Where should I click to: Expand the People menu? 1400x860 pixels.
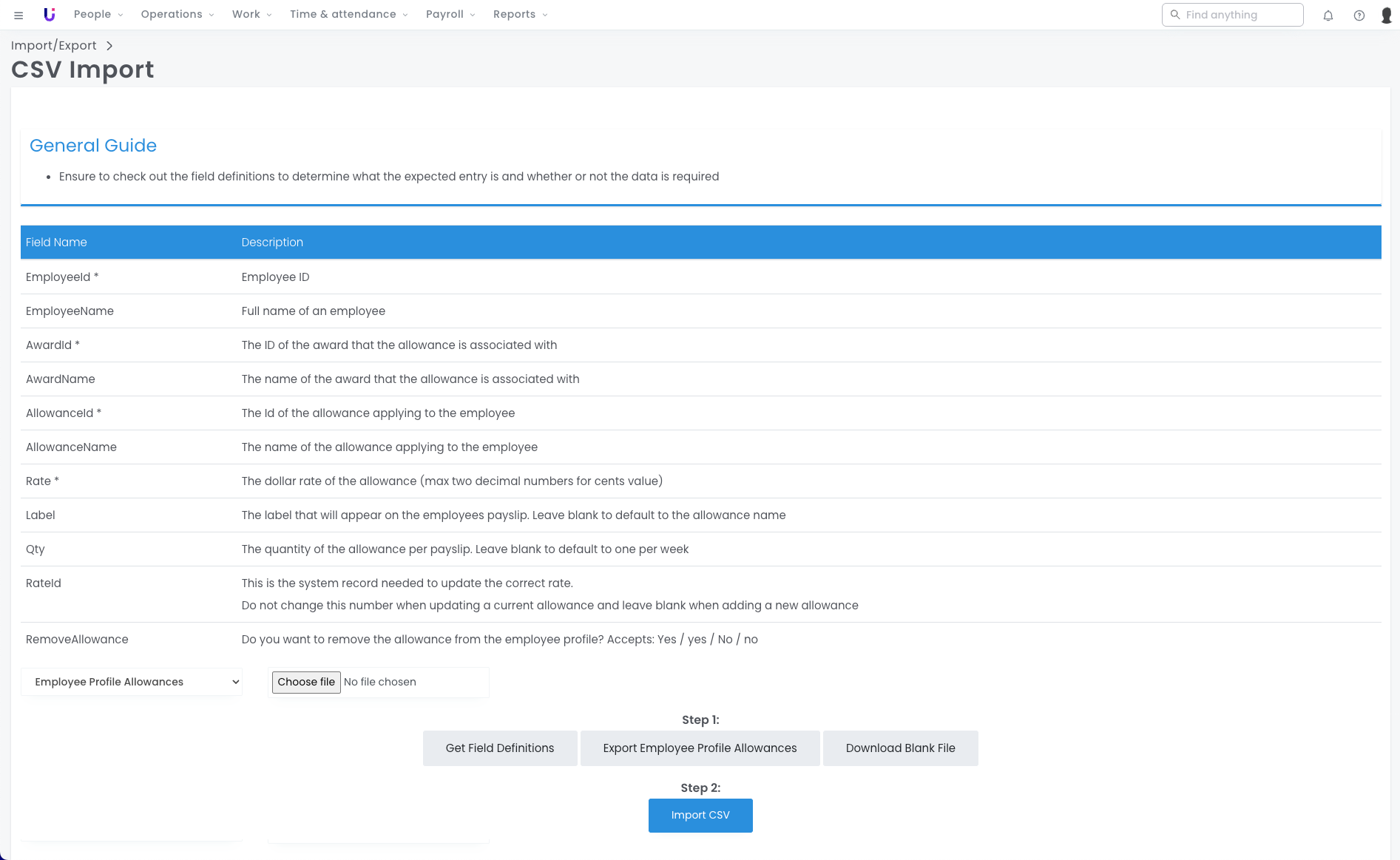[x=98, y=15]
